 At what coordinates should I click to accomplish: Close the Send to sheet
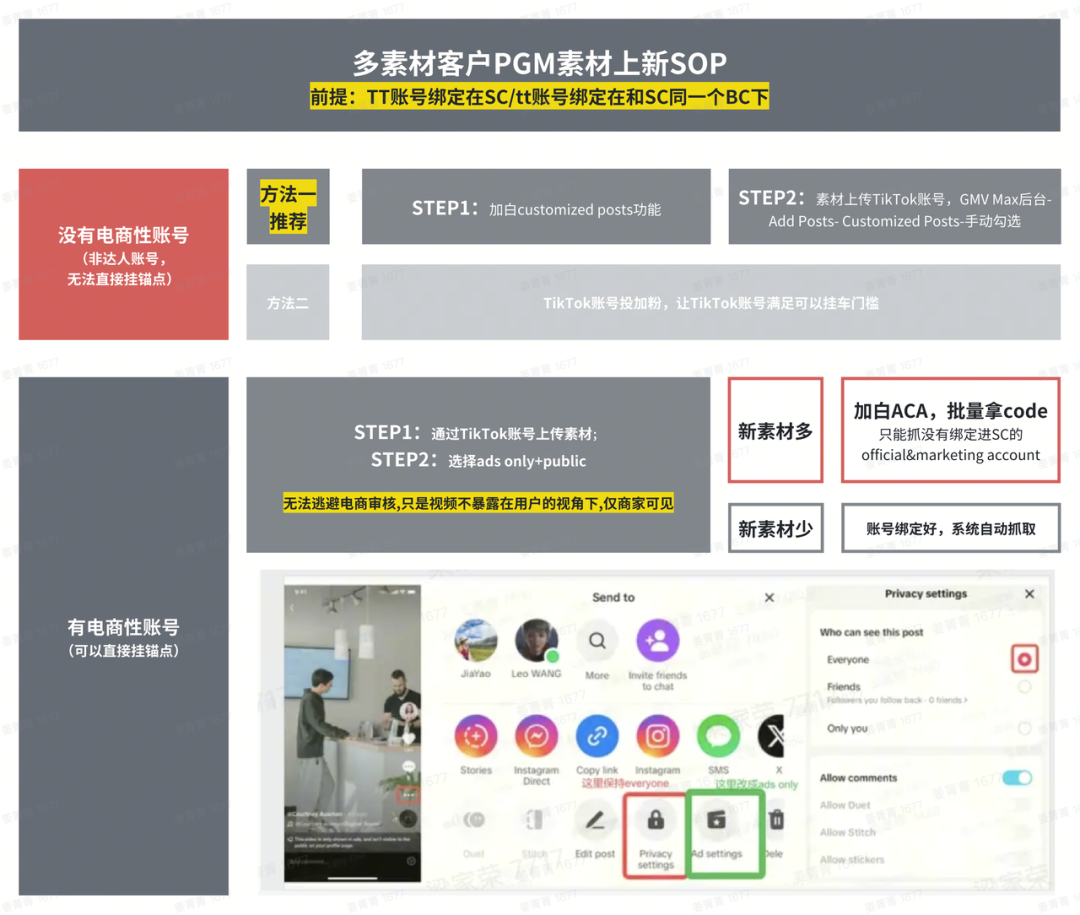coord(768,597)
